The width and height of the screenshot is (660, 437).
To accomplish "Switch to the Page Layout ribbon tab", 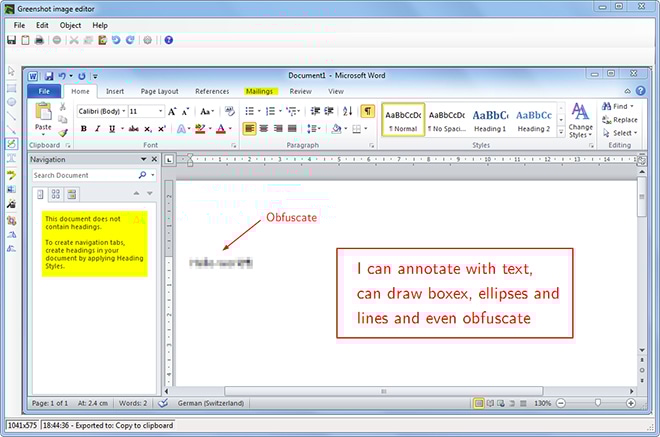I will point(160,91).
